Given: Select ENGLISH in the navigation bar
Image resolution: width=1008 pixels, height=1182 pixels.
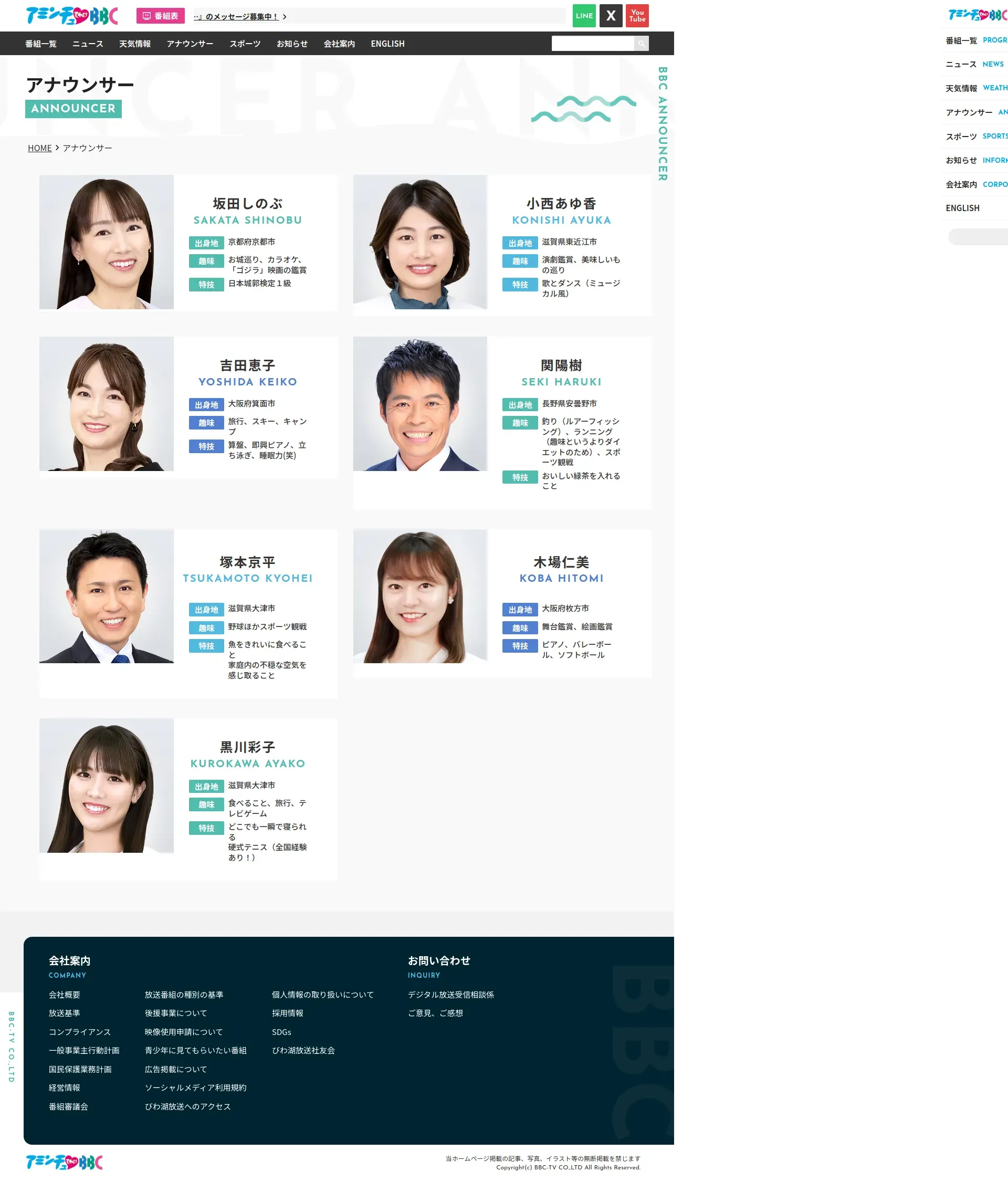Looking at the screenshot, I should (387, 44).
